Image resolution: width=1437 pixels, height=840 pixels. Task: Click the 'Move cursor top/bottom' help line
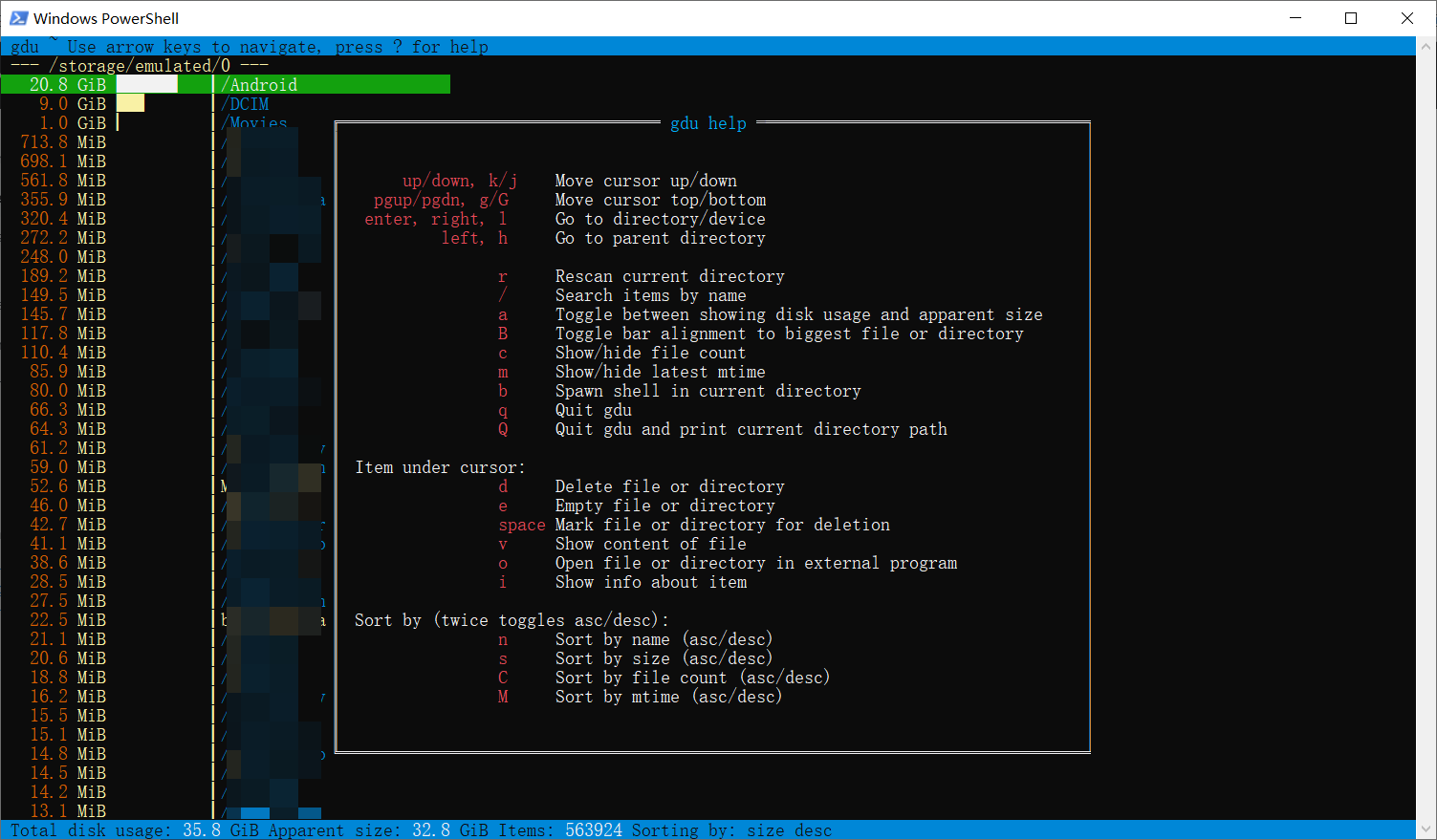[661, 200]
